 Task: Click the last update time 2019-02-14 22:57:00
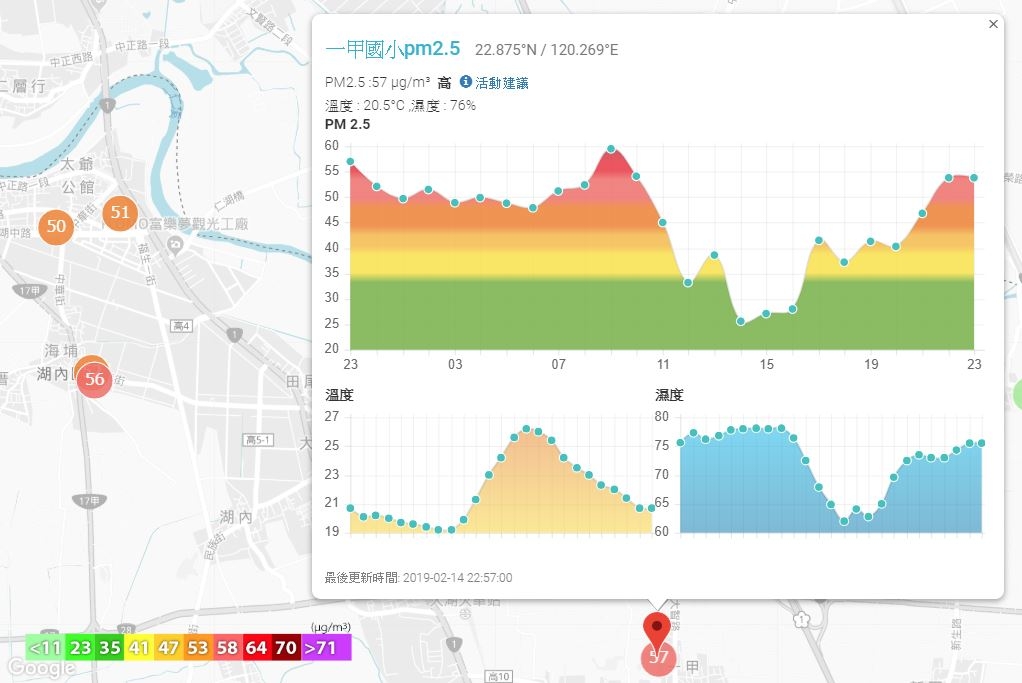(458, 577)
